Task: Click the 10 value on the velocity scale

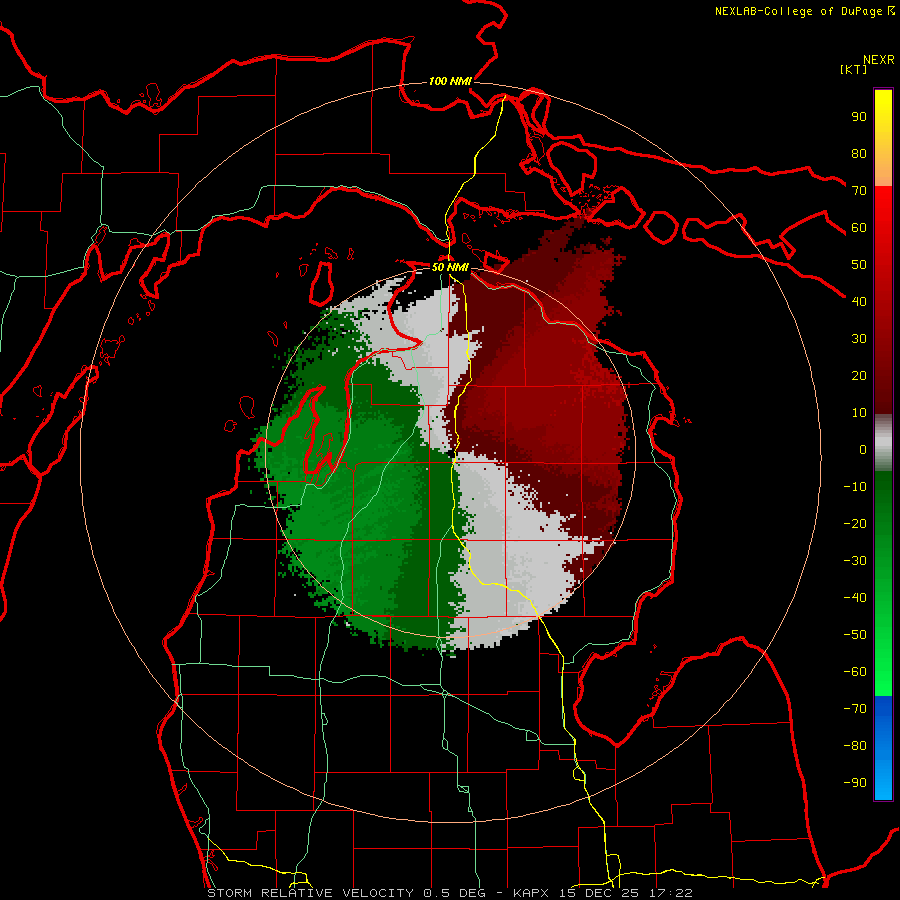Action: pos(859,413)
